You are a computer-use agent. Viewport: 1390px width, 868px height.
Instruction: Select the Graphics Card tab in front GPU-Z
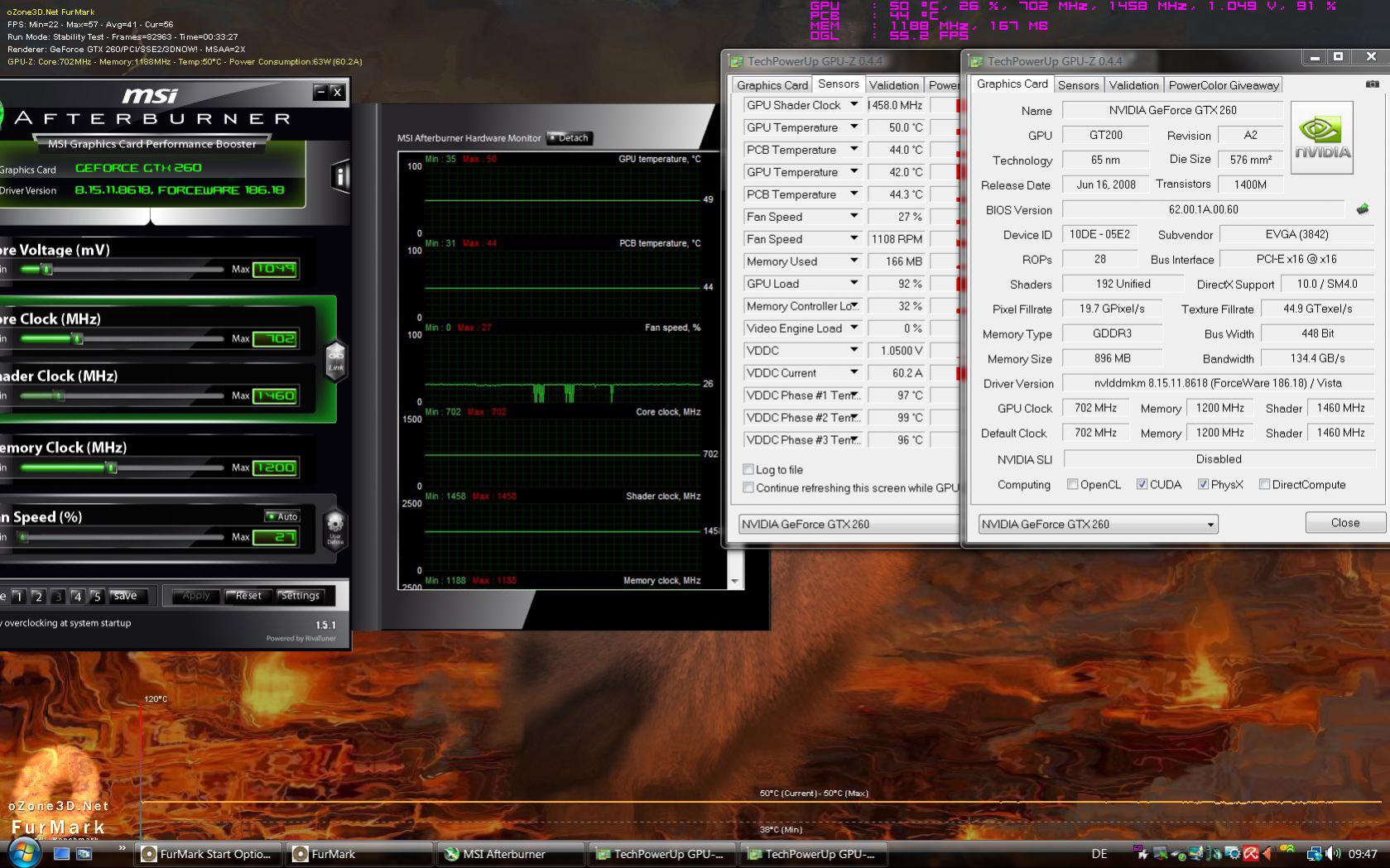1012,84
